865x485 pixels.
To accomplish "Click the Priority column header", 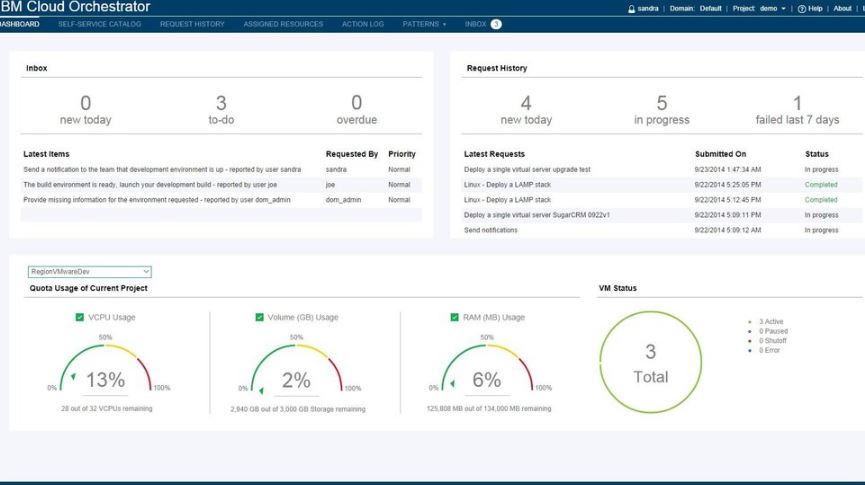I will (x=402, y=154).
